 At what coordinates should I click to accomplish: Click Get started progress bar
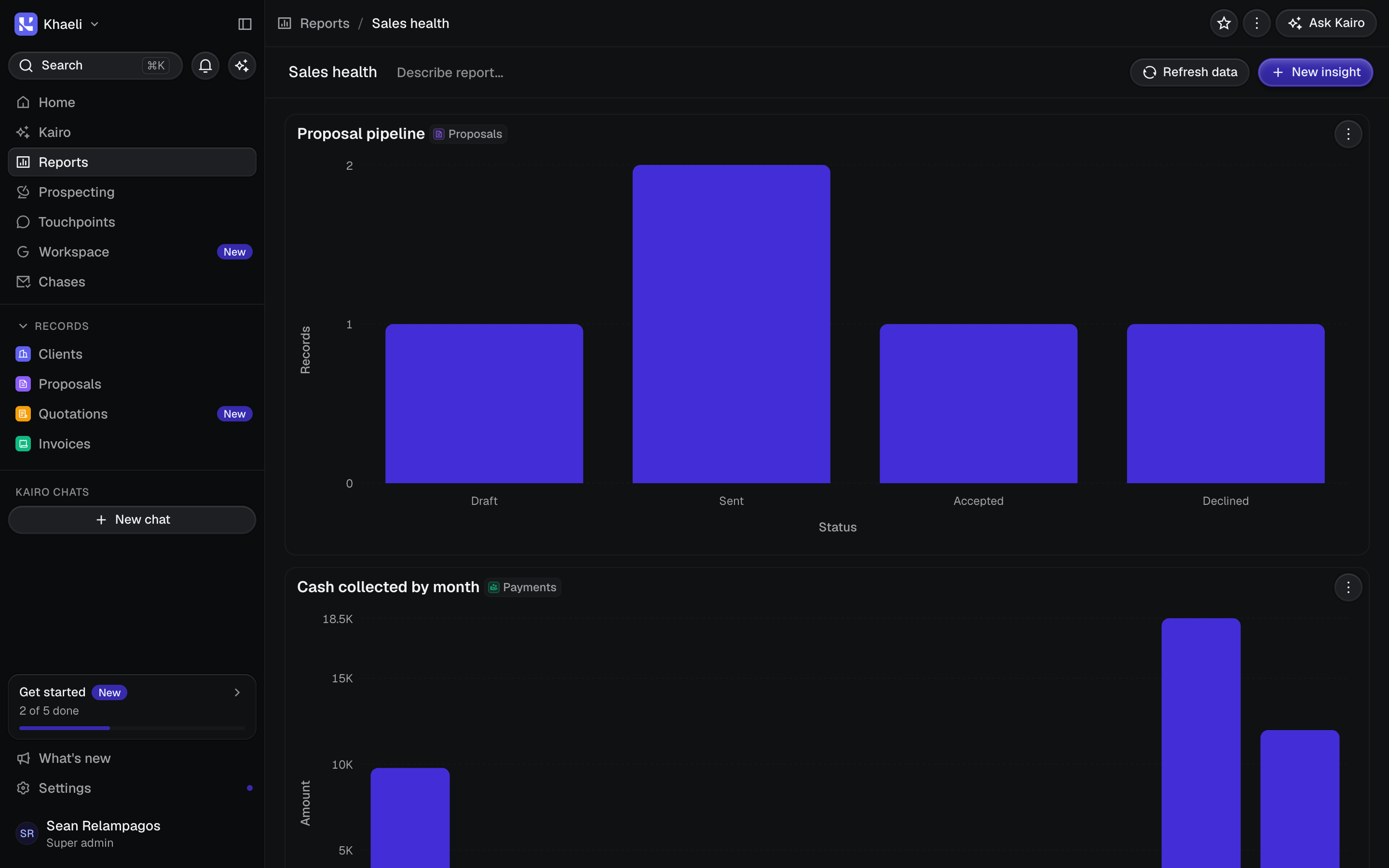pyautogui.click(x=132, y=728)
